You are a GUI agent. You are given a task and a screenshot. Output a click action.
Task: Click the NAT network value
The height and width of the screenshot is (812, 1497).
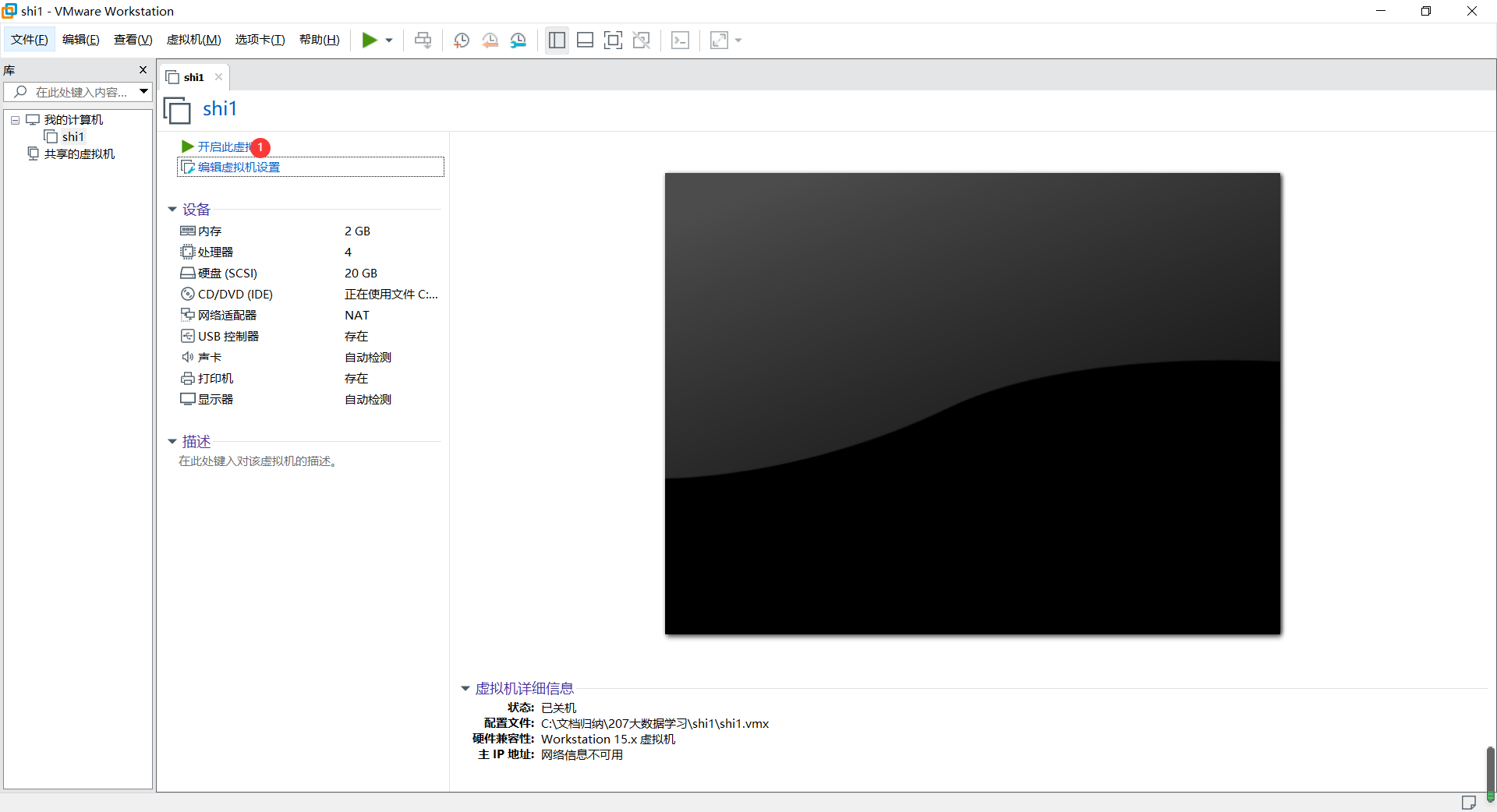tap(357, 316)
